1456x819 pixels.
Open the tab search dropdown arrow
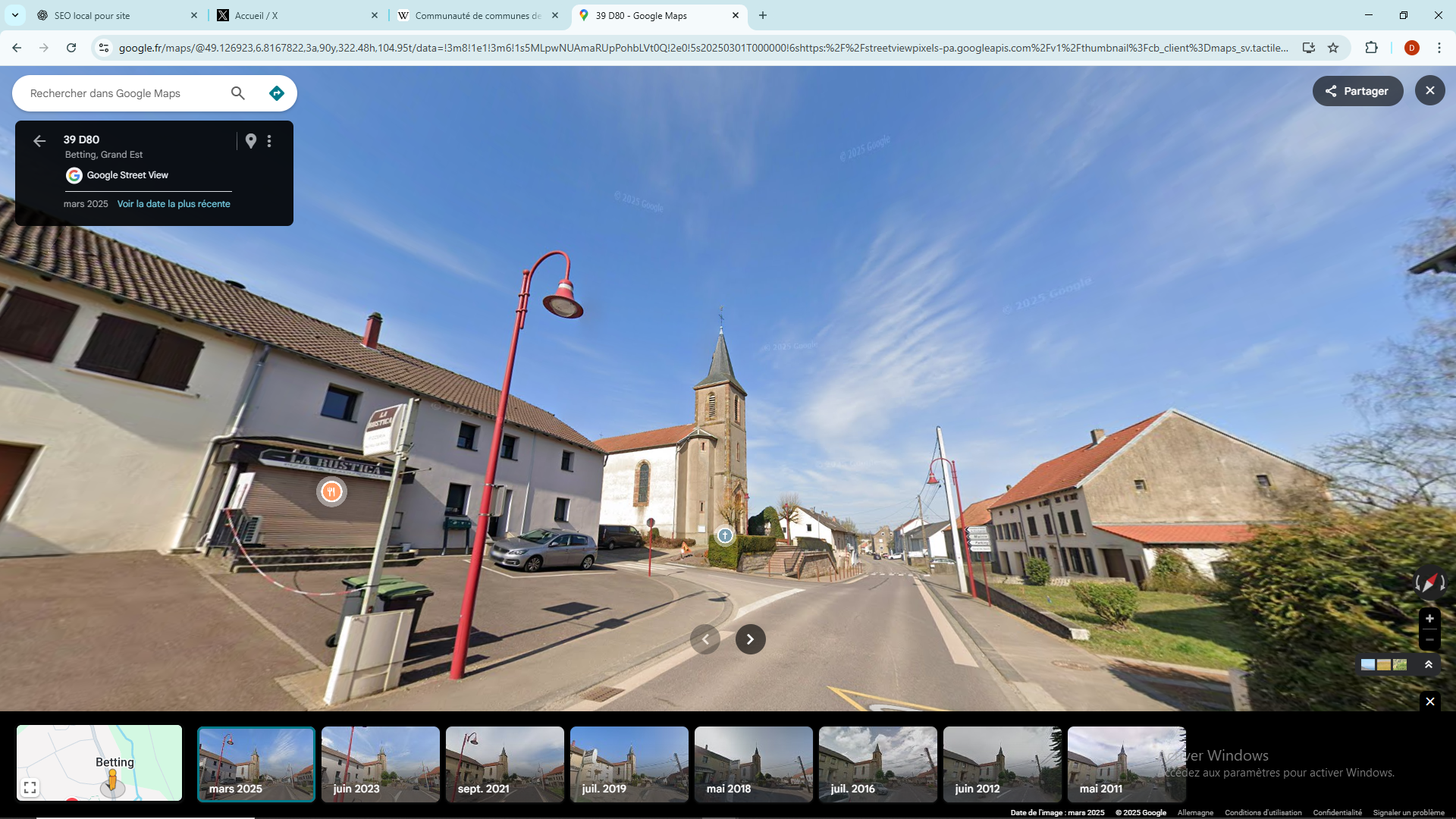click(x=14, y=15)
